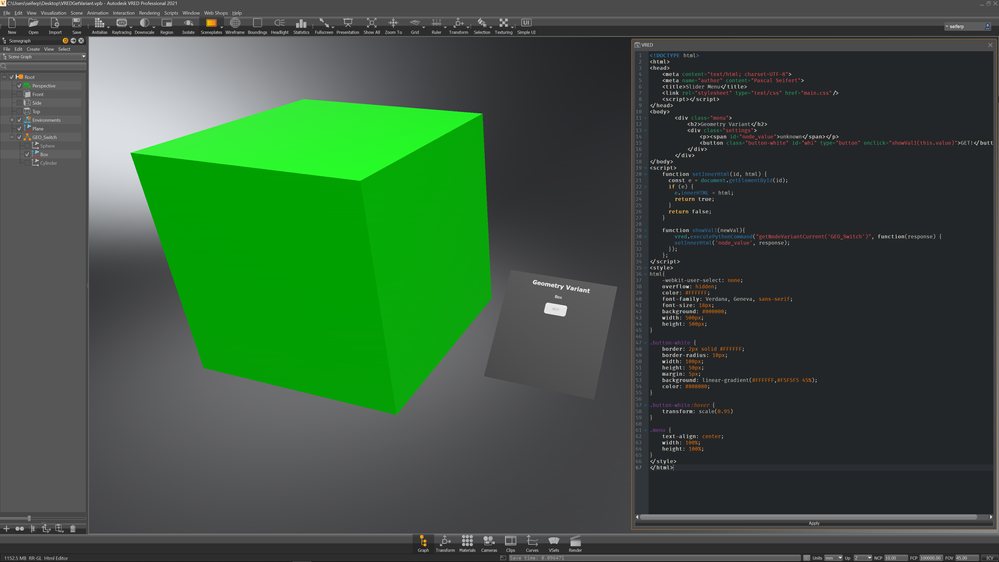The image size is (999, 562).
Task: Click the Zoom To icon
Action: (393, 24)
